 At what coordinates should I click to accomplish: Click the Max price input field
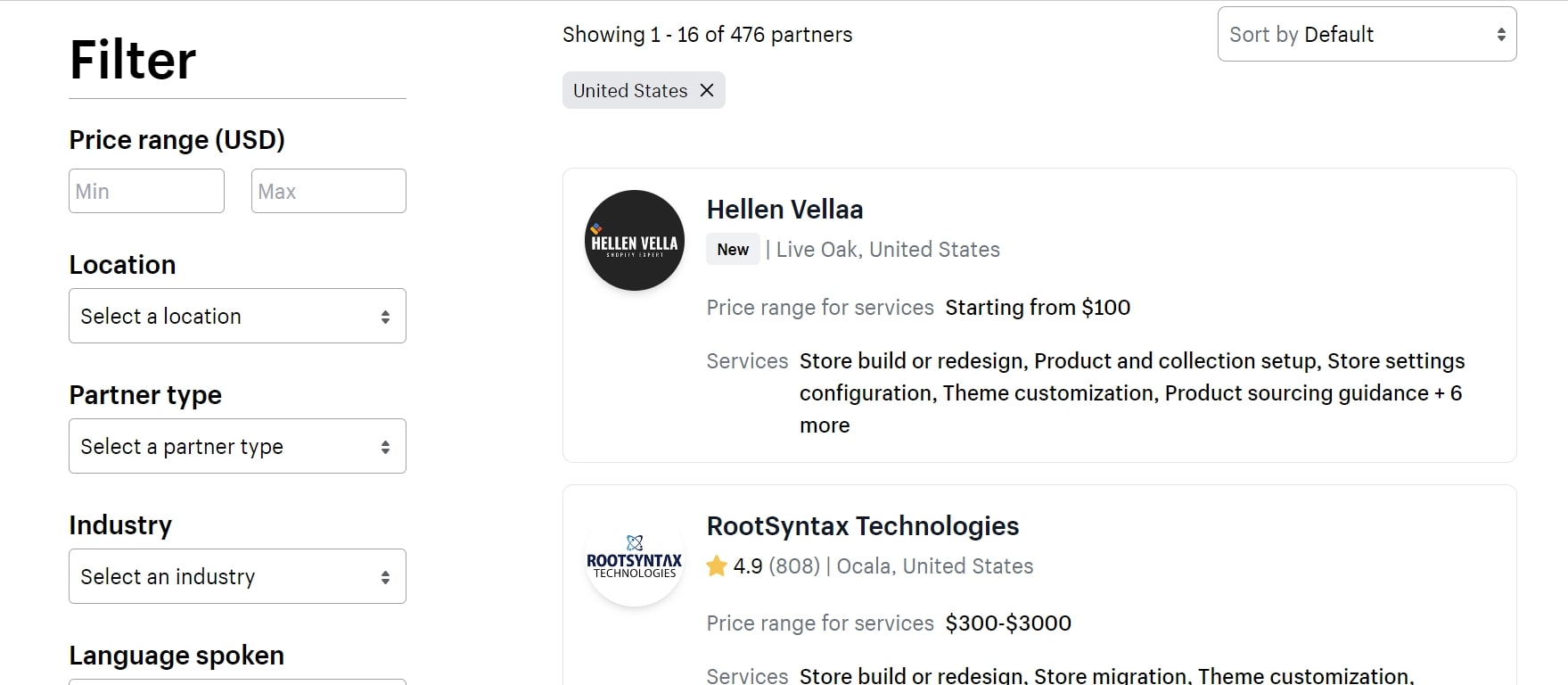[328, 191]
